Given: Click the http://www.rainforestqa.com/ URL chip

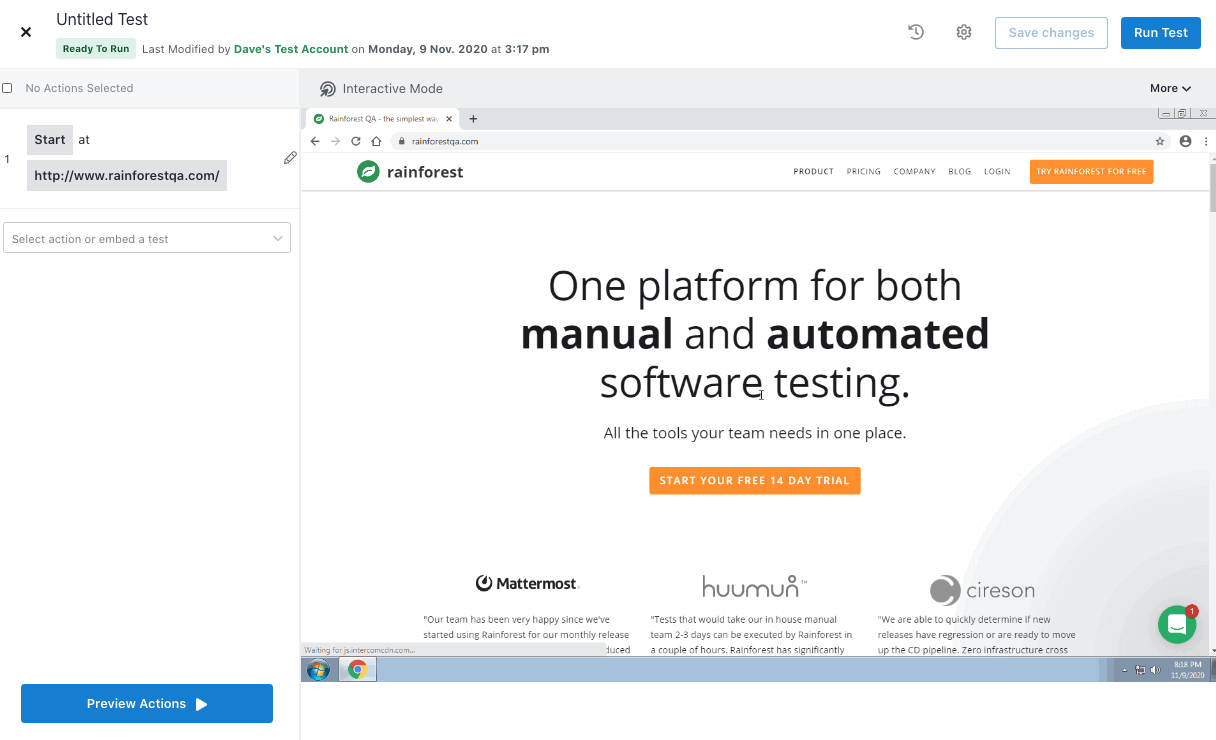Looking at the screenshot, I should pyautogui.click(x=127, y=175).
